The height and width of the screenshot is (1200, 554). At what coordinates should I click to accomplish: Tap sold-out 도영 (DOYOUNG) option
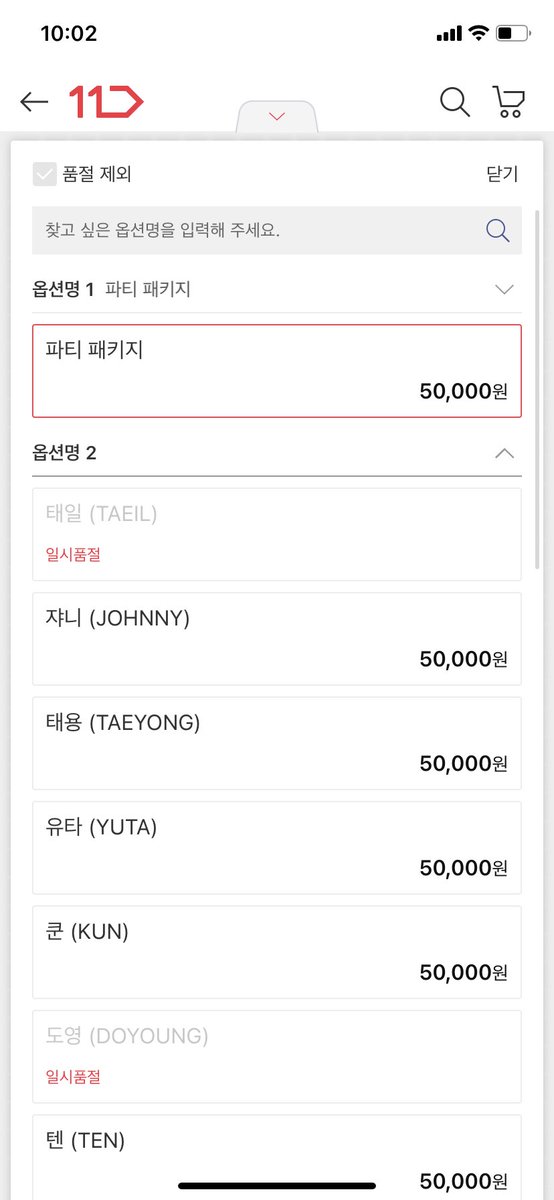277,1056
